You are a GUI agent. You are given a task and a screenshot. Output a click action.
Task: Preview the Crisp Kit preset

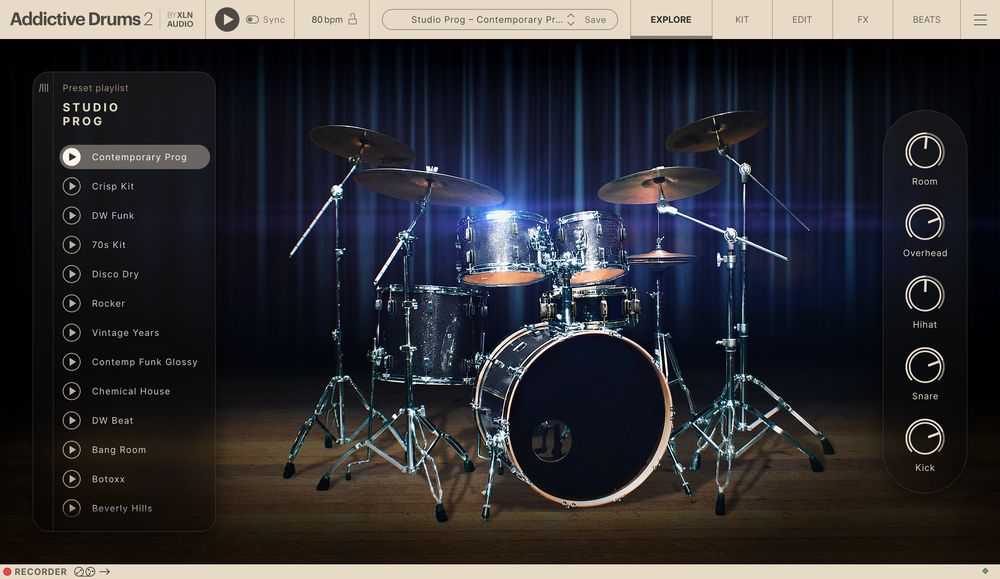pyautogui.click(x=72, y=186)
